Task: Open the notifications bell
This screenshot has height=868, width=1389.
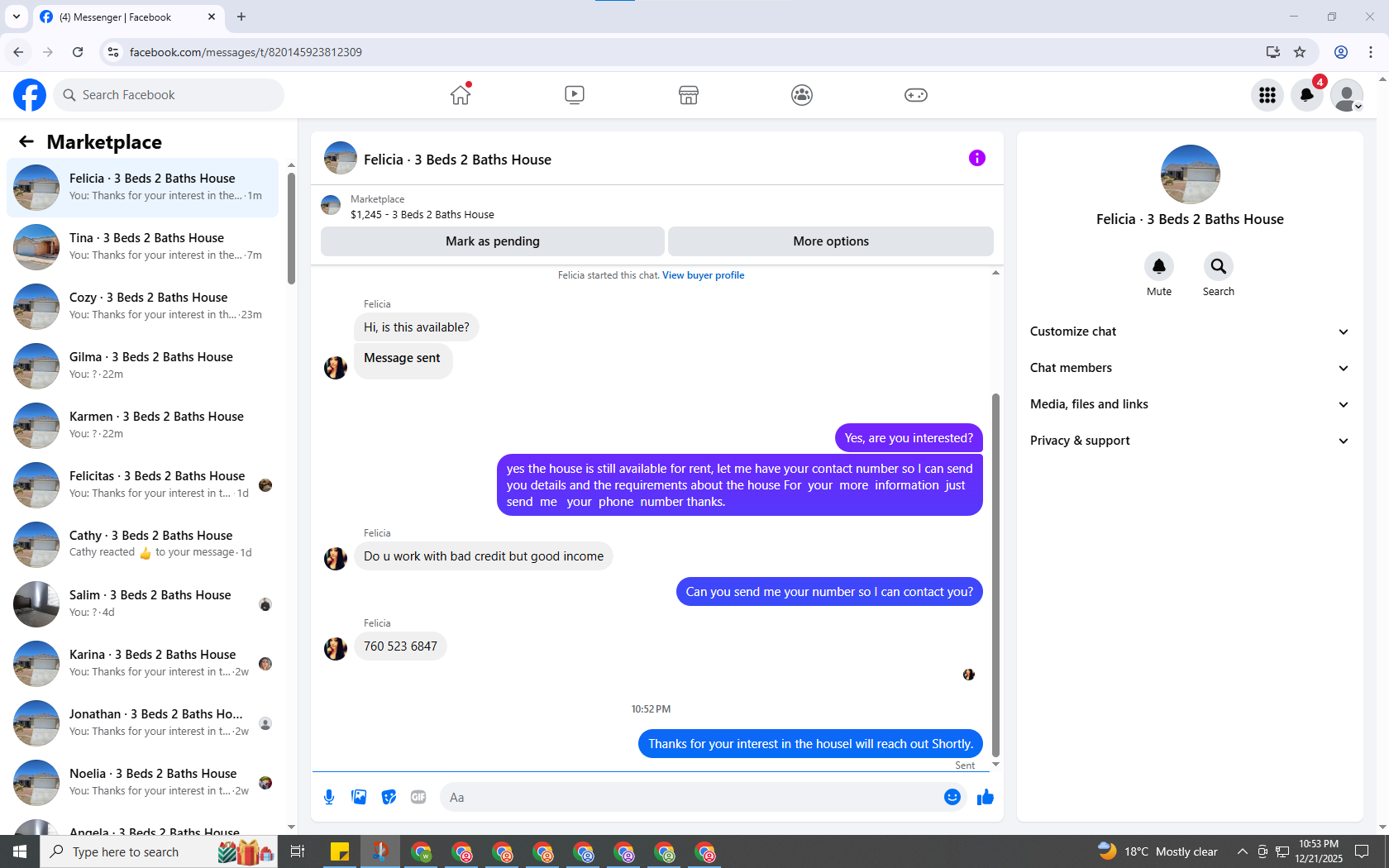Action: (x=1307, y=95)
